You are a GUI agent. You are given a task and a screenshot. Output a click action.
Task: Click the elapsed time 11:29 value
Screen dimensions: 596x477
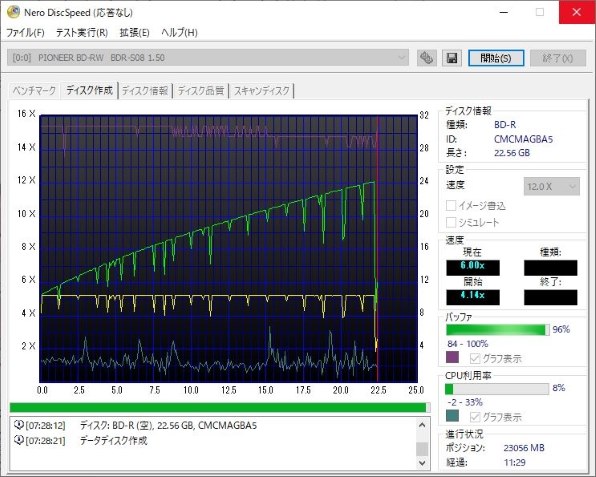pos(515,463)
